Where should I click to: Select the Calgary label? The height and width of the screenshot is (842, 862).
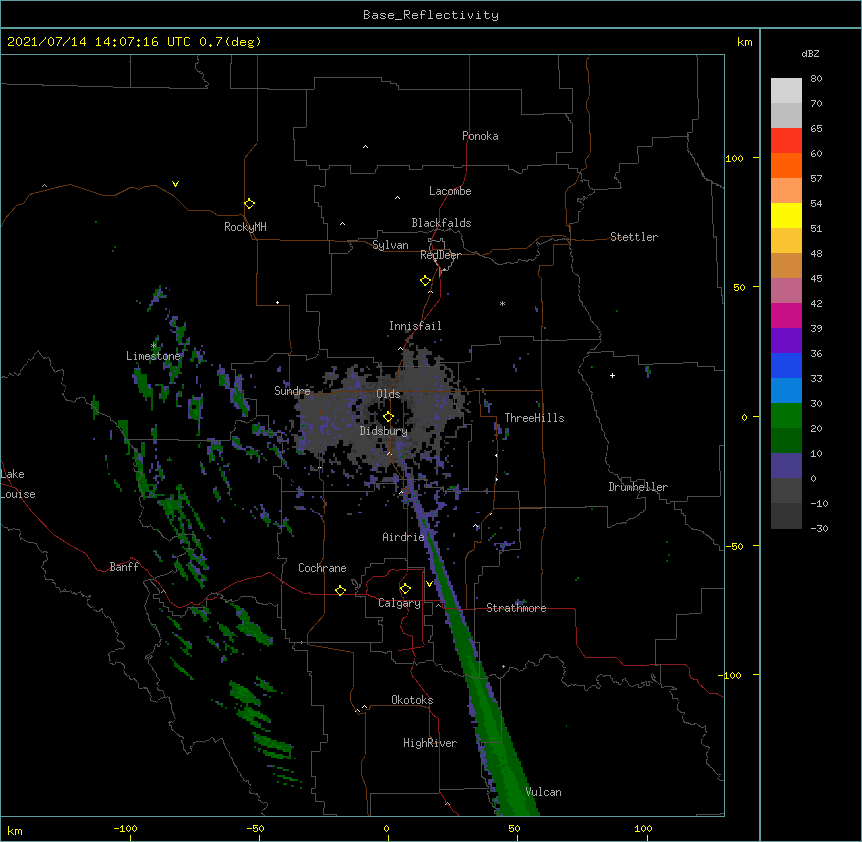399,603
